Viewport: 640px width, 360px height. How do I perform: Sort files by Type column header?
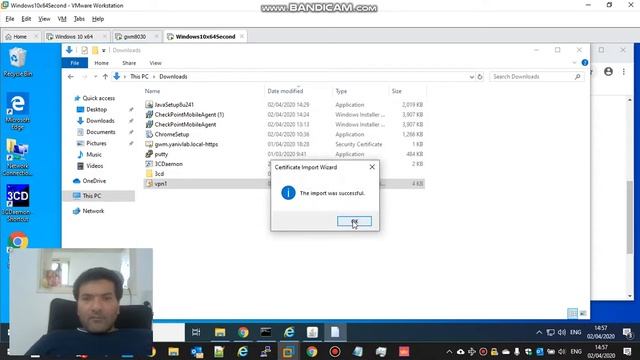pyautogui.click(x=341, y=91)
